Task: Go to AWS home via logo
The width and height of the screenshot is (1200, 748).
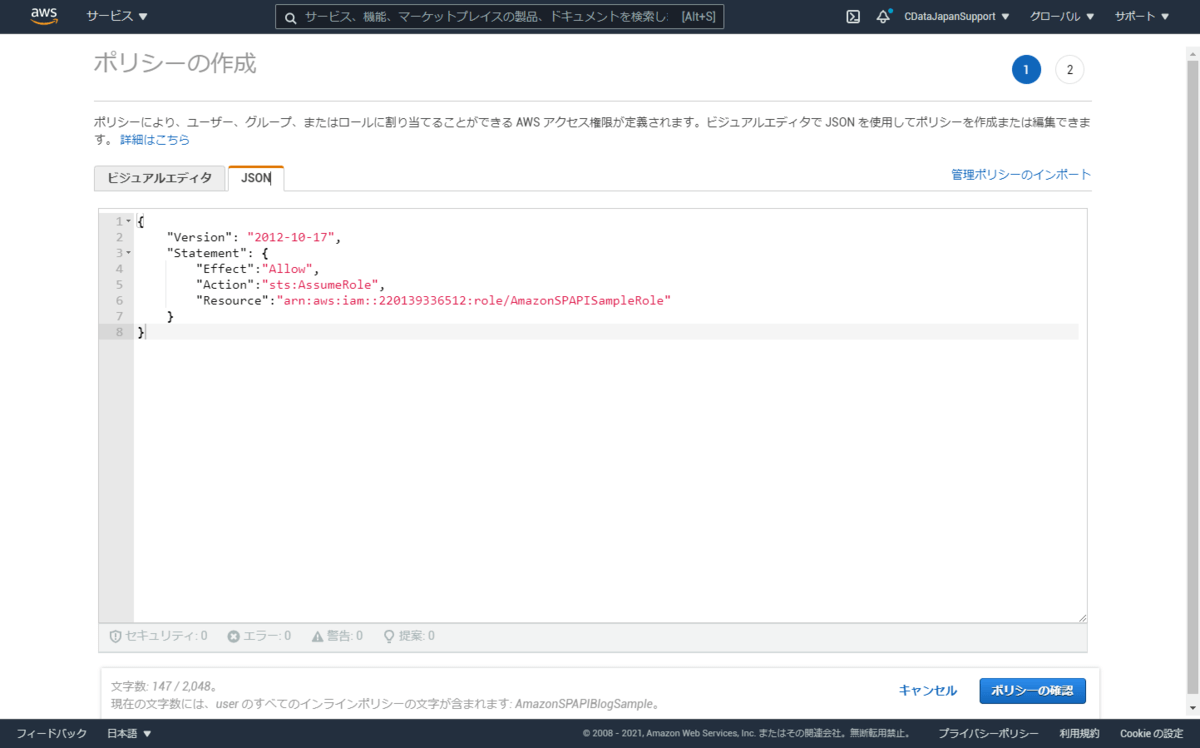Action: [44, 16]
